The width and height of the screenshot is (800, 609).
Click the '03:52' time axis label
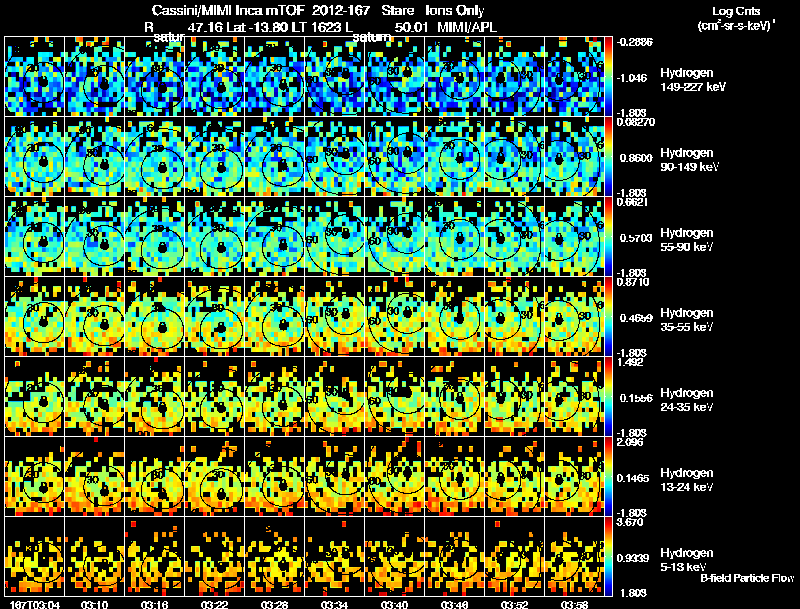[514, 605]
